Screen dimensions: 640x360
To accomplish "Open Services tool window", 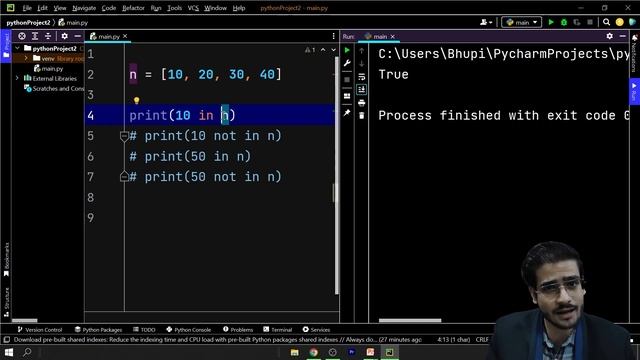I will [x=316, y=329].
